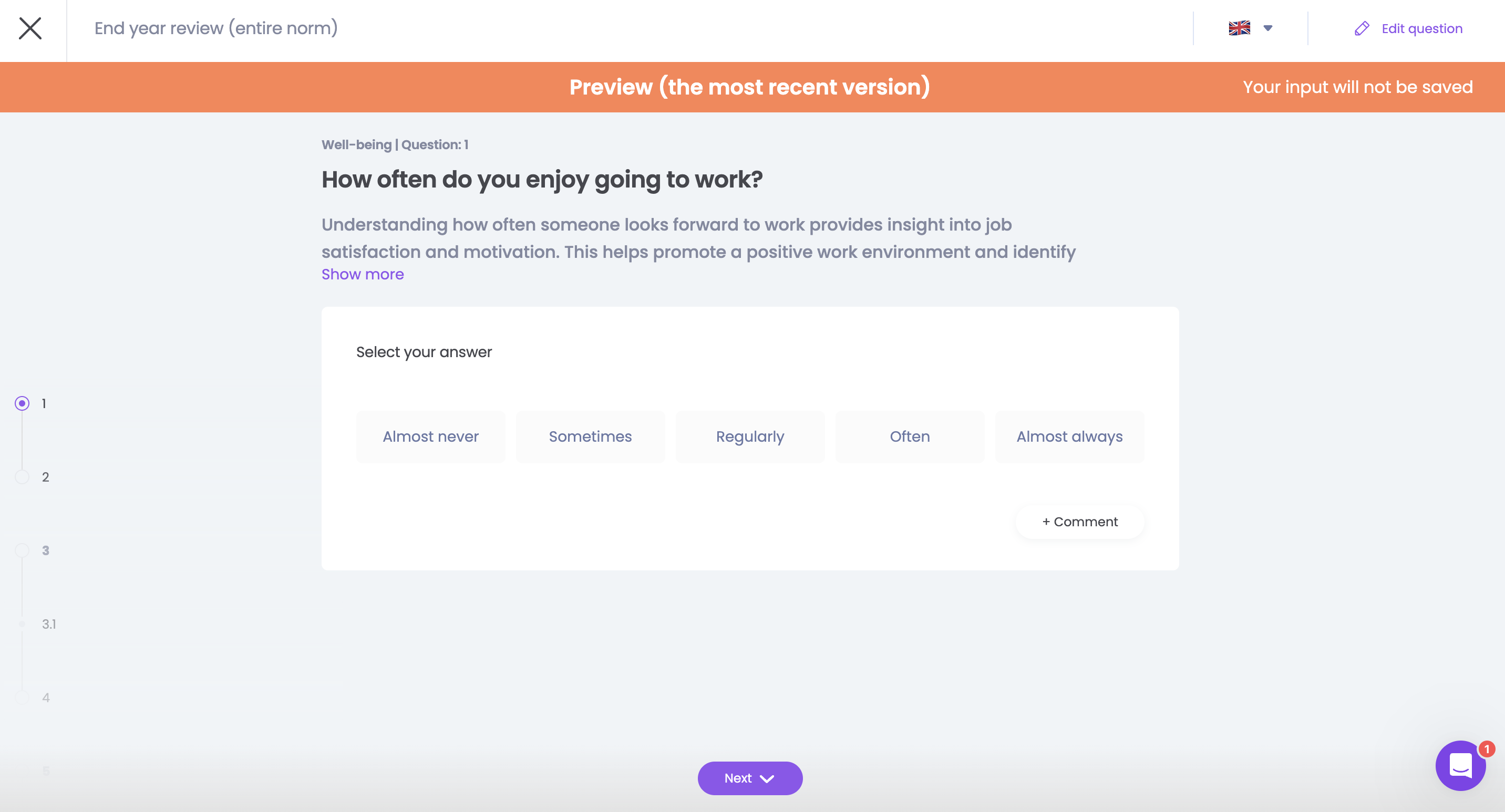This screenshot has width=1505, height=812.
Task: Jump to question 1 step marker
Action: click(x=22, y=403)
